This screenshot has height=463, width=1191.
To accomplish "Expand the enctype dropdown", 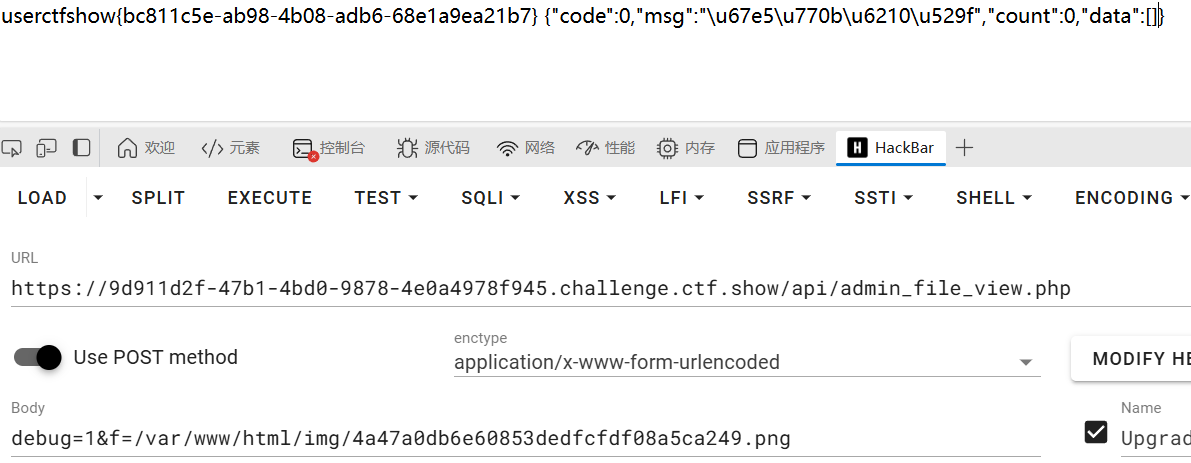I will click(1024, 362).
